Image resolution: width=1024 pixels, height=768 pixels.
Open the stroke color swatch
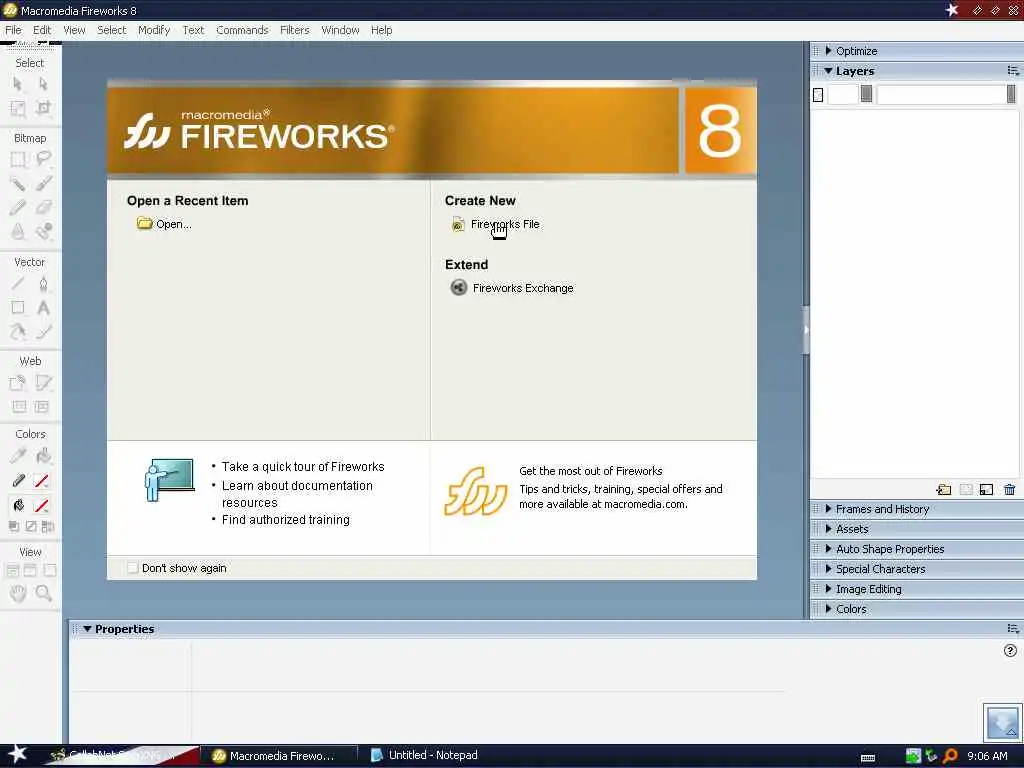click(42, 481)
